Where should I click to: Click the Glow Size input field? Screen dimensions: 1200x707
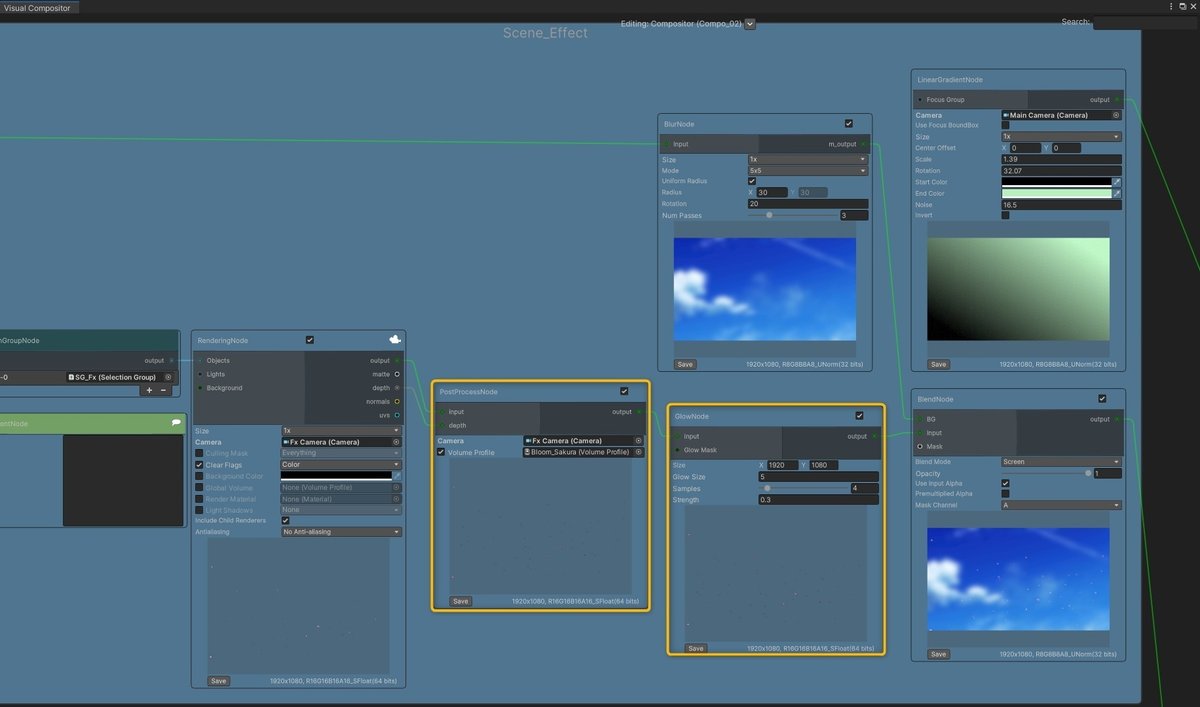tap(818, 477)
